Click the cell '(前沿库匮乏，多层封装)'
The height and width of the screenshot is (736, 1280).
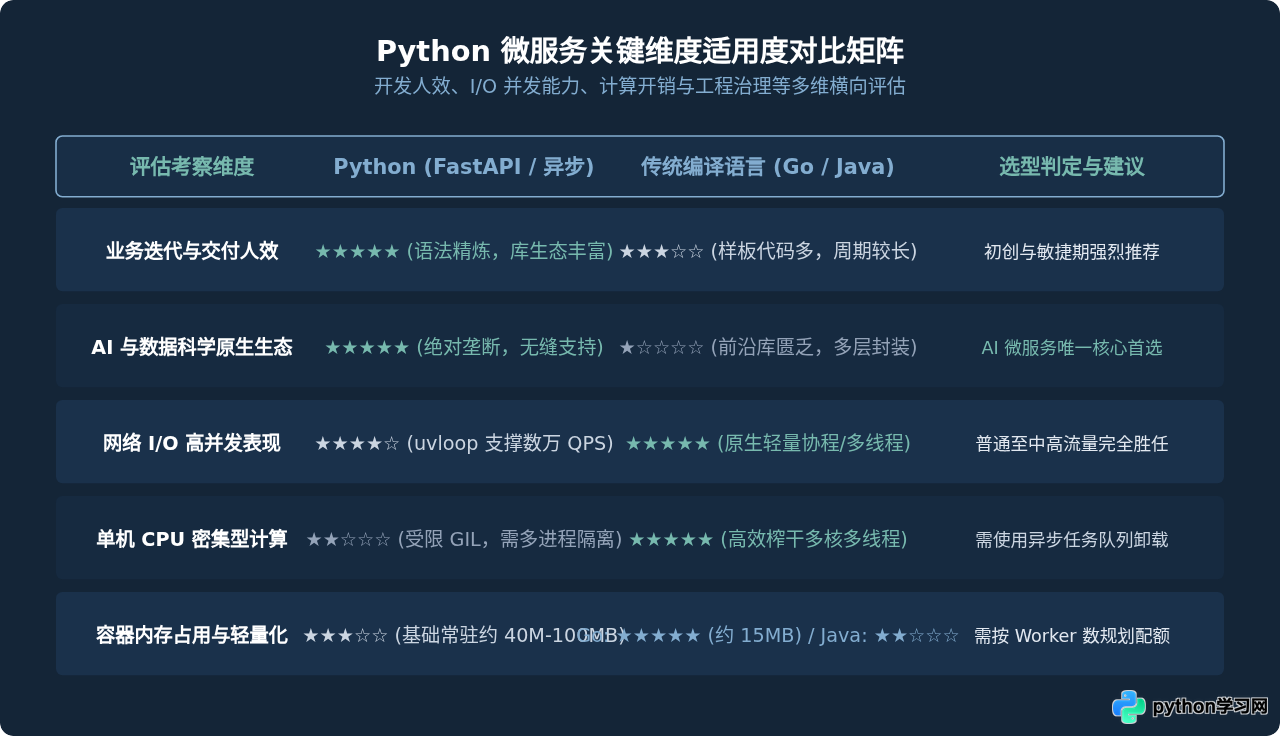(x=814, y=347)
